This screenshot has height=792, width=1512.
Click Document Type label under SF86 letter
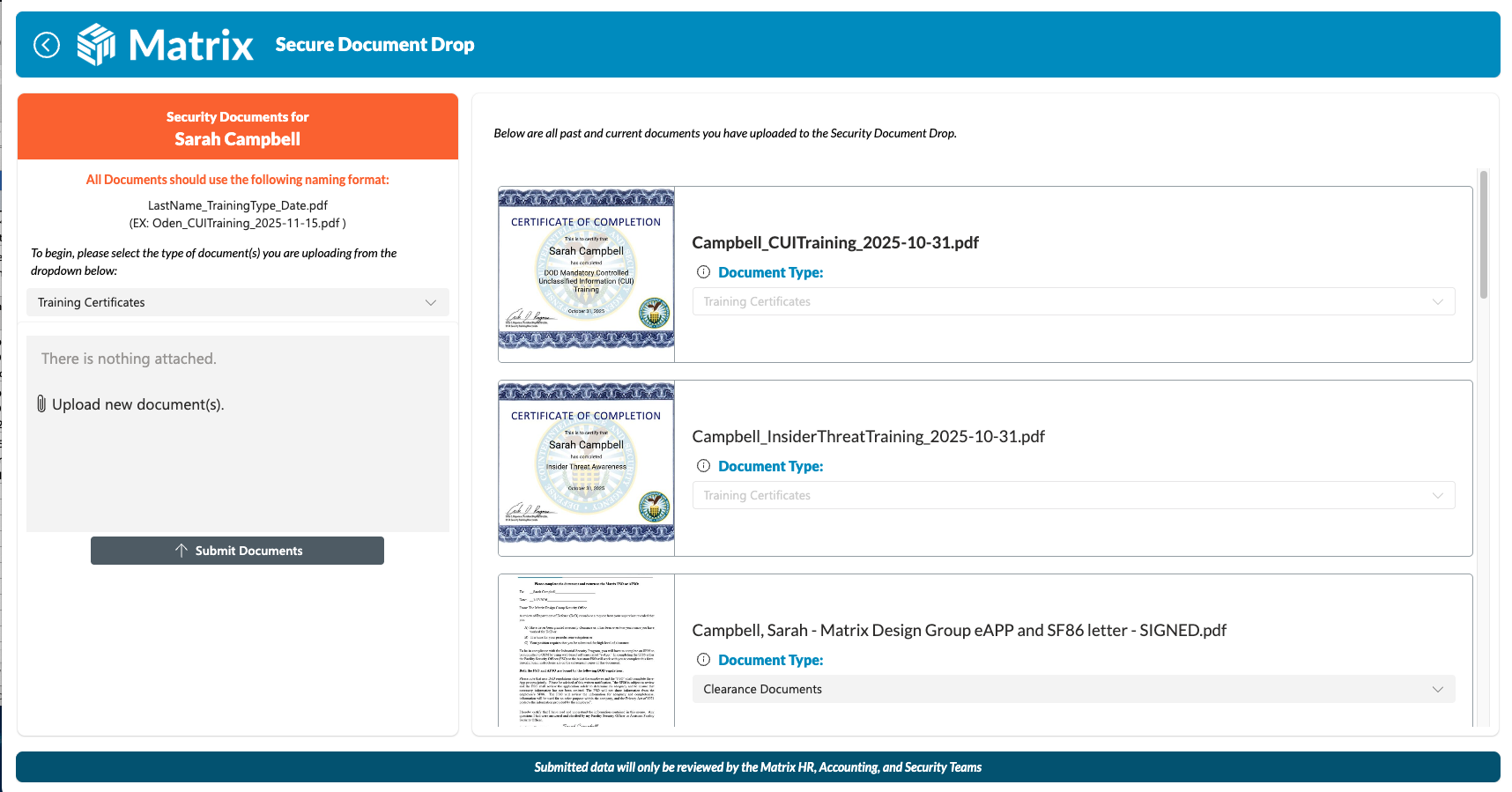coord(771,660)
